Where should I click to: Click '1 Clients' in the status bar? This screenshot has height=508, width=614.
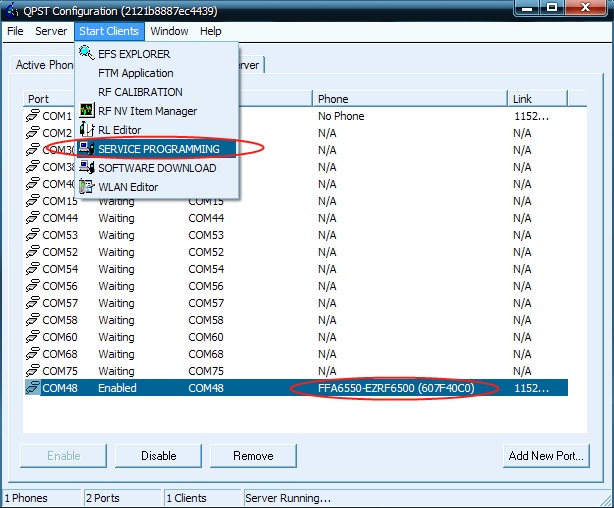(186, 498)
